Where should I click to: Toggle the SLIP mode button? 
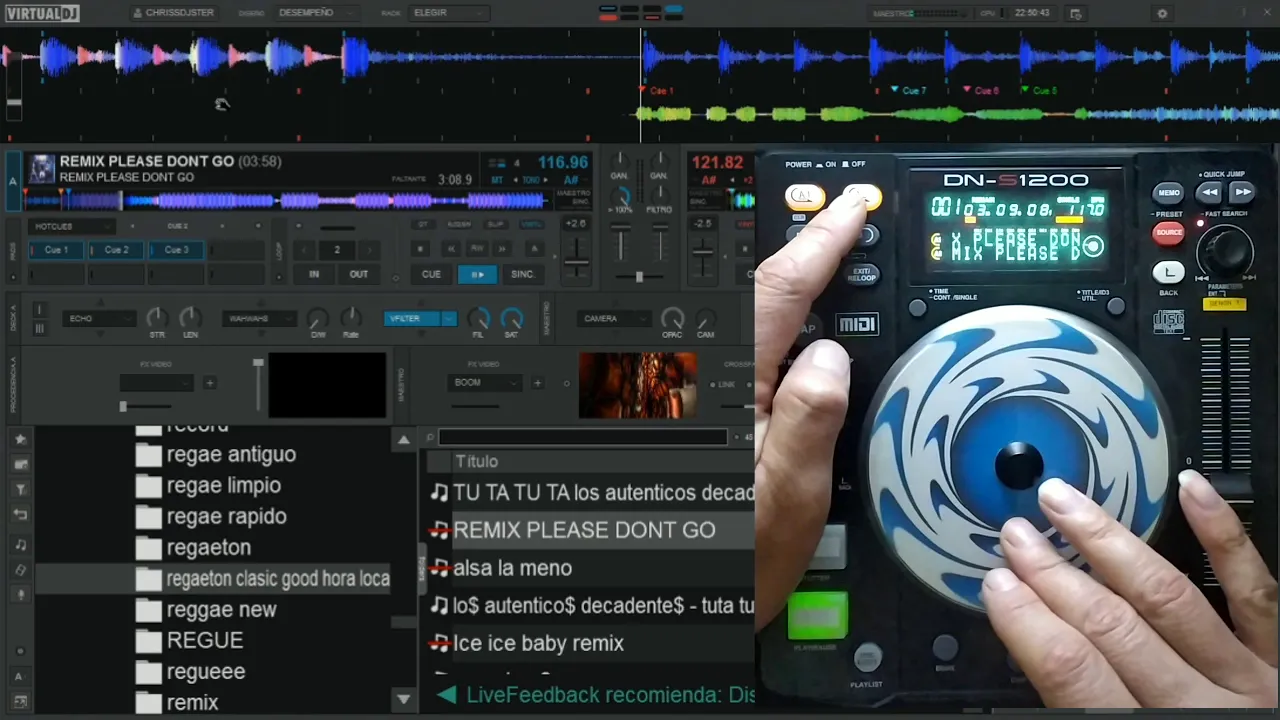(496, 225)
